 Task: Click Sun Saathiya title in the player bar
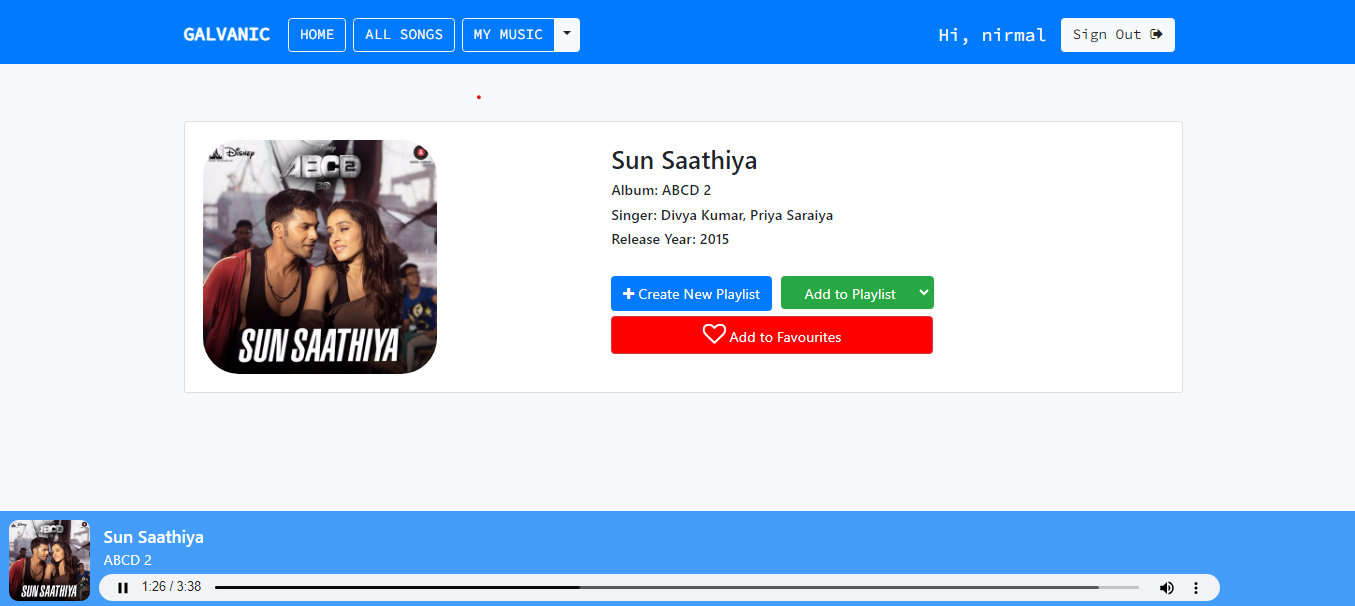point(153,537)
